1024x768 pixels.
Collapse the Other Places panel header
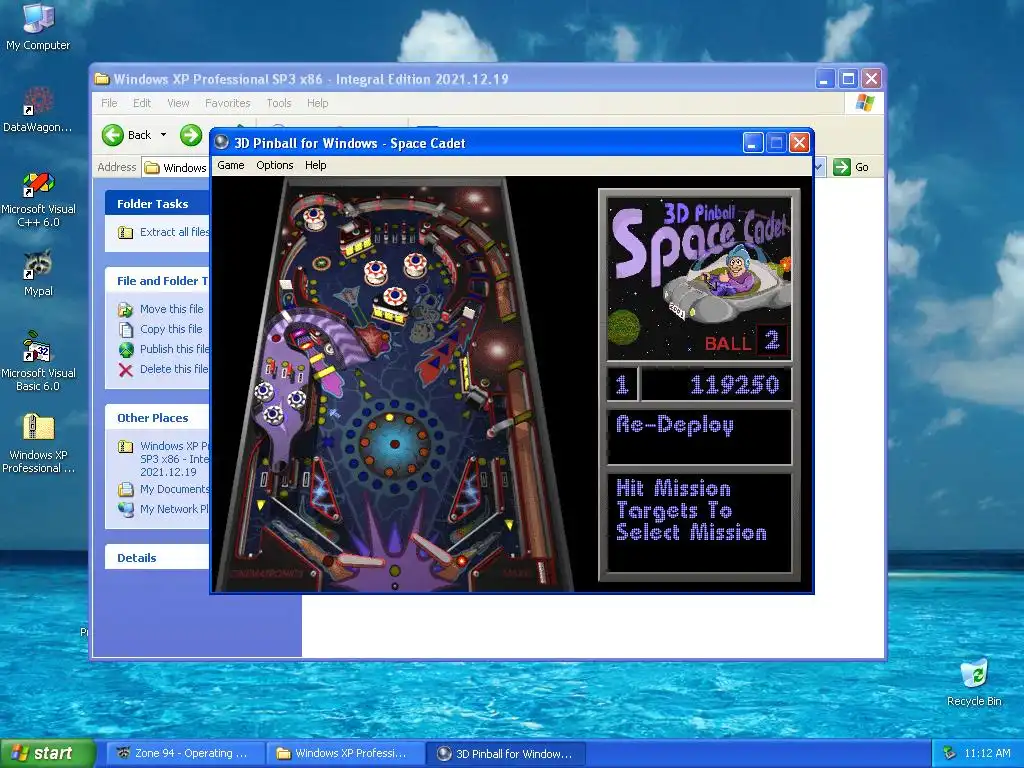(157, 418)
